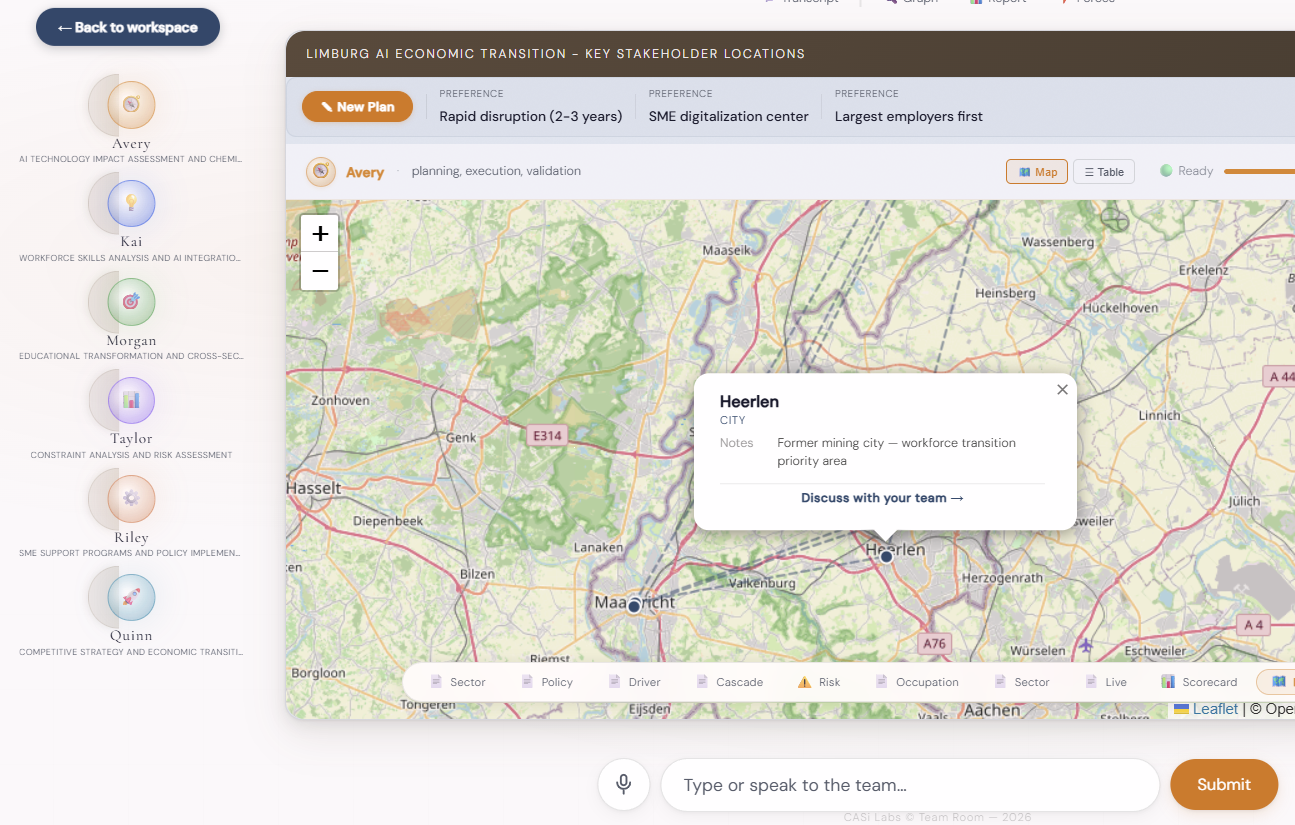Viewport: 1295px width, 825px height.
Task: Click the Policy document icon
Action: coord(527,682)
